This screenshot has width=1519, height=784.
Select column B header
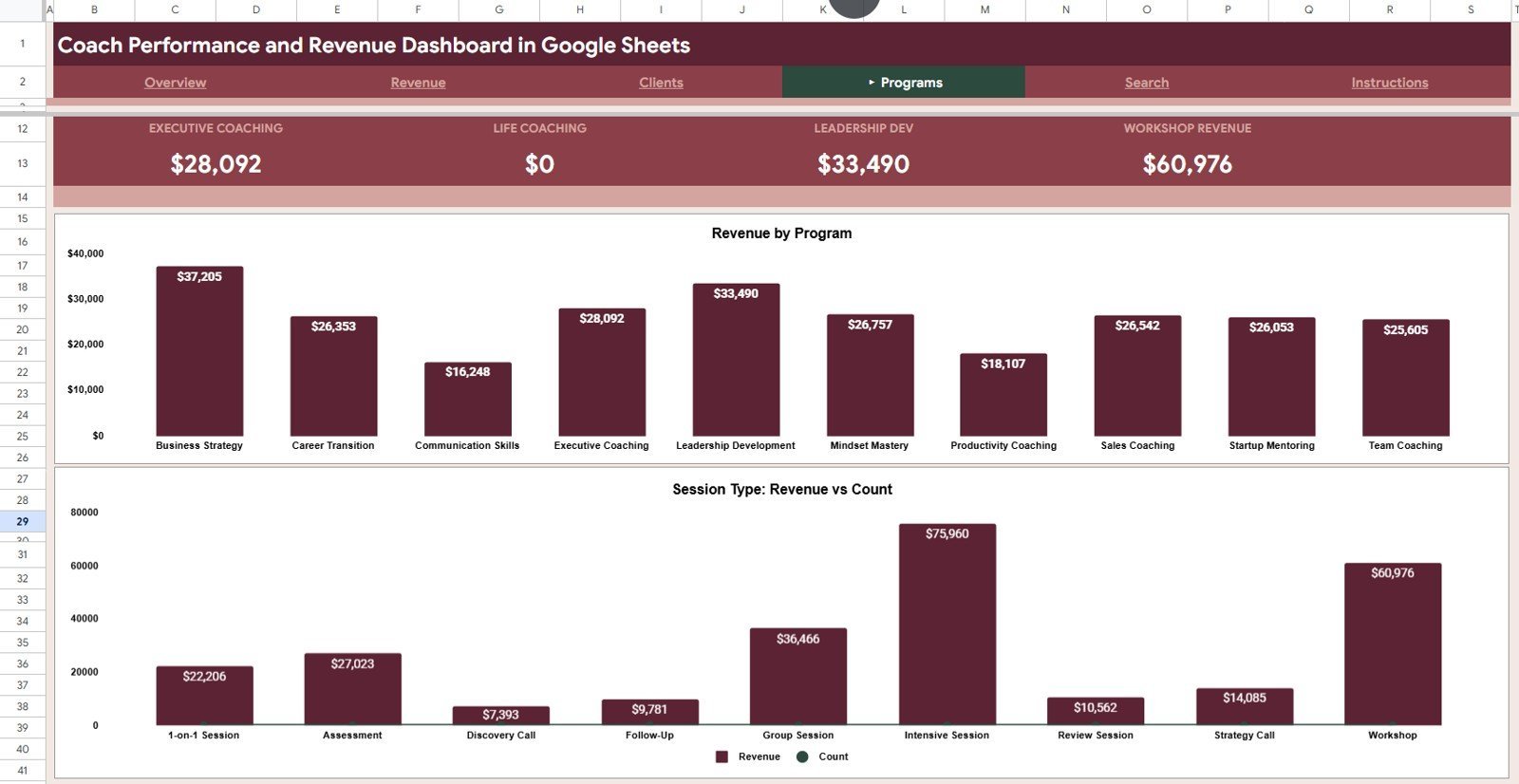point(94,9)
